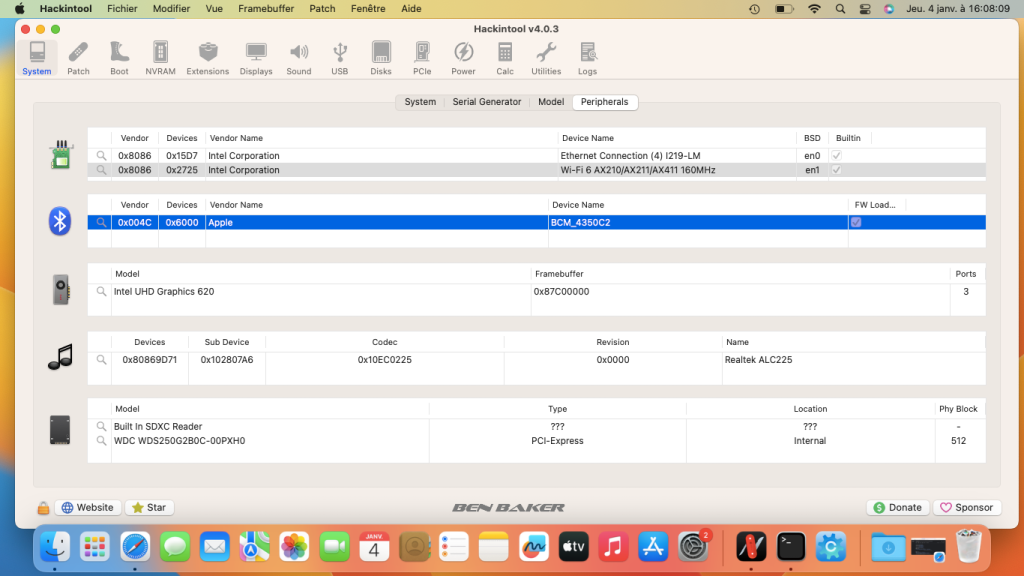Click Wi-Fi 6 AX210/AX211/AX411 160MHz device name
Image resolution: width=1024 pixels, height=576 pixels.
click(x=637, y=170)
